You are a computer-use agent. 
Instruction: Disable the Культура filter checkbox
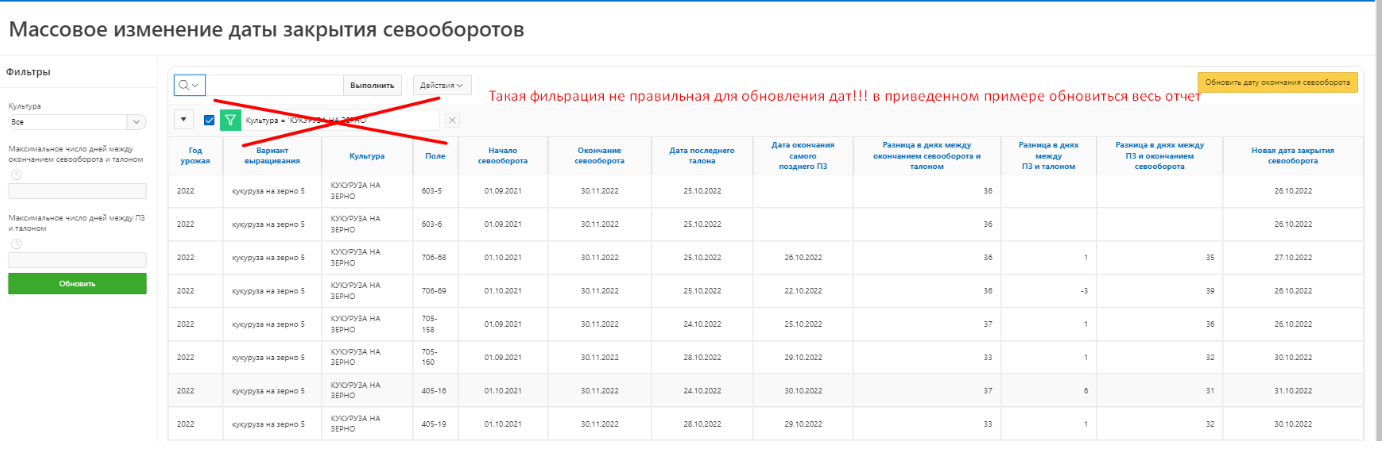[x=209, y=120]
